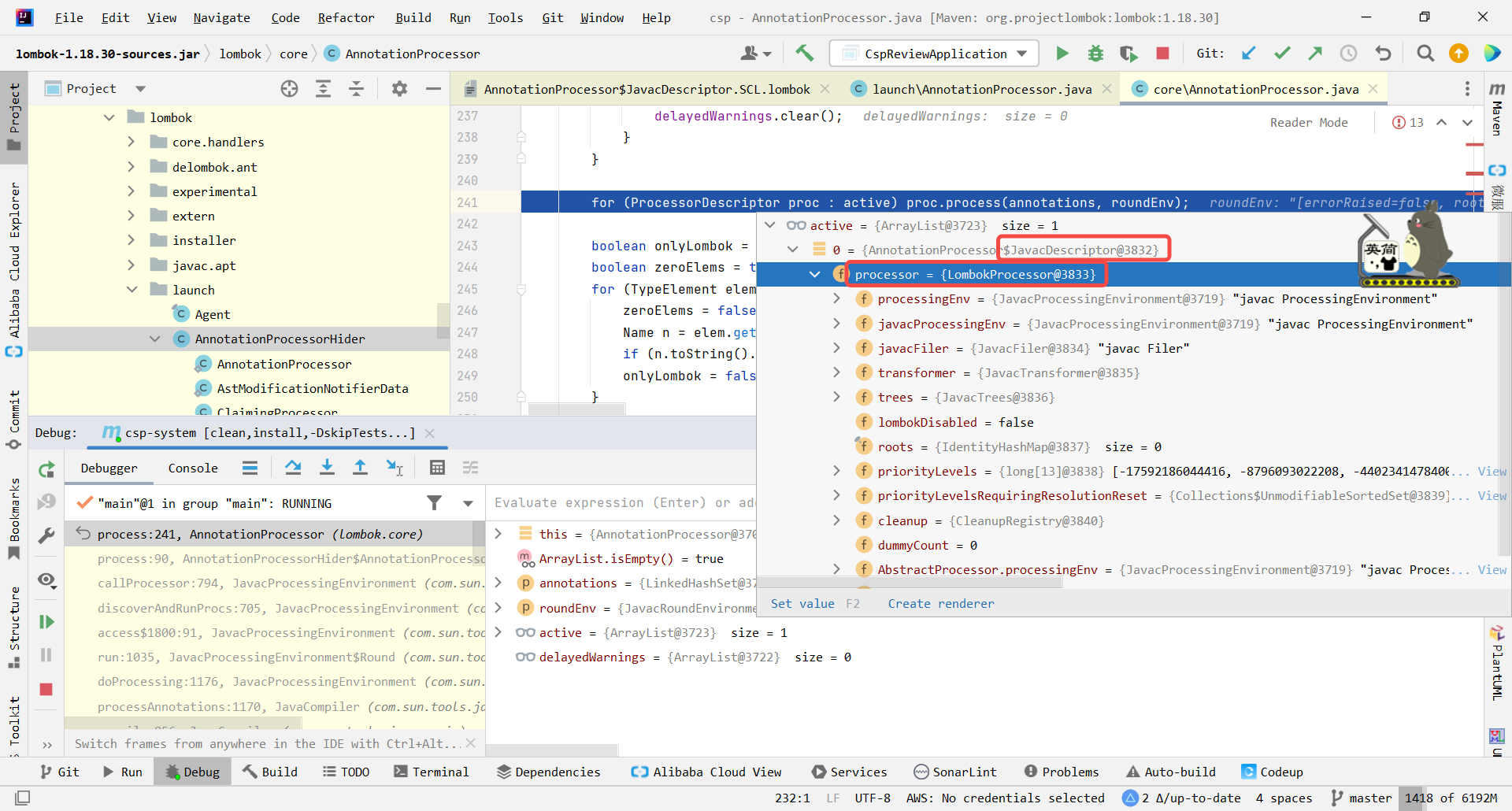Expand delombok.ant package
This screenshot has height=811, width=1512.
click(131, 167)
